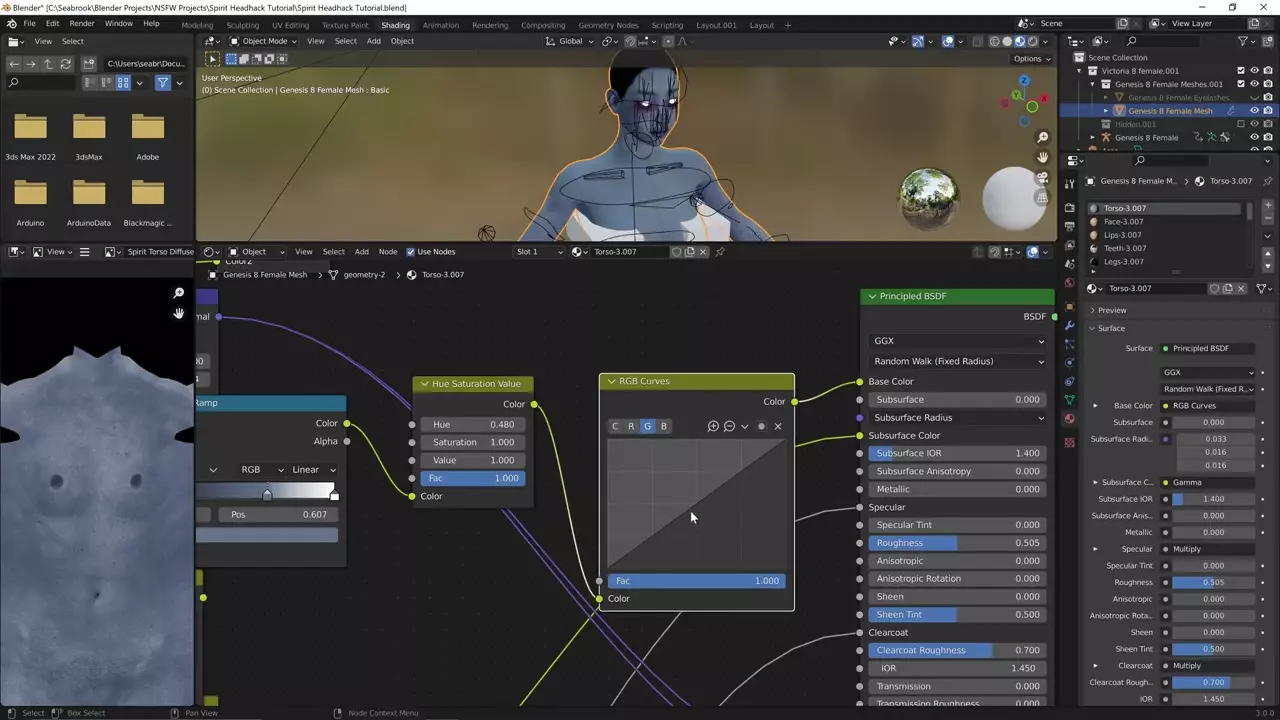1280x720 pixels.
Task: Click the zoom magnifier icon in 3D viewport
Action: pos(1043,137)
